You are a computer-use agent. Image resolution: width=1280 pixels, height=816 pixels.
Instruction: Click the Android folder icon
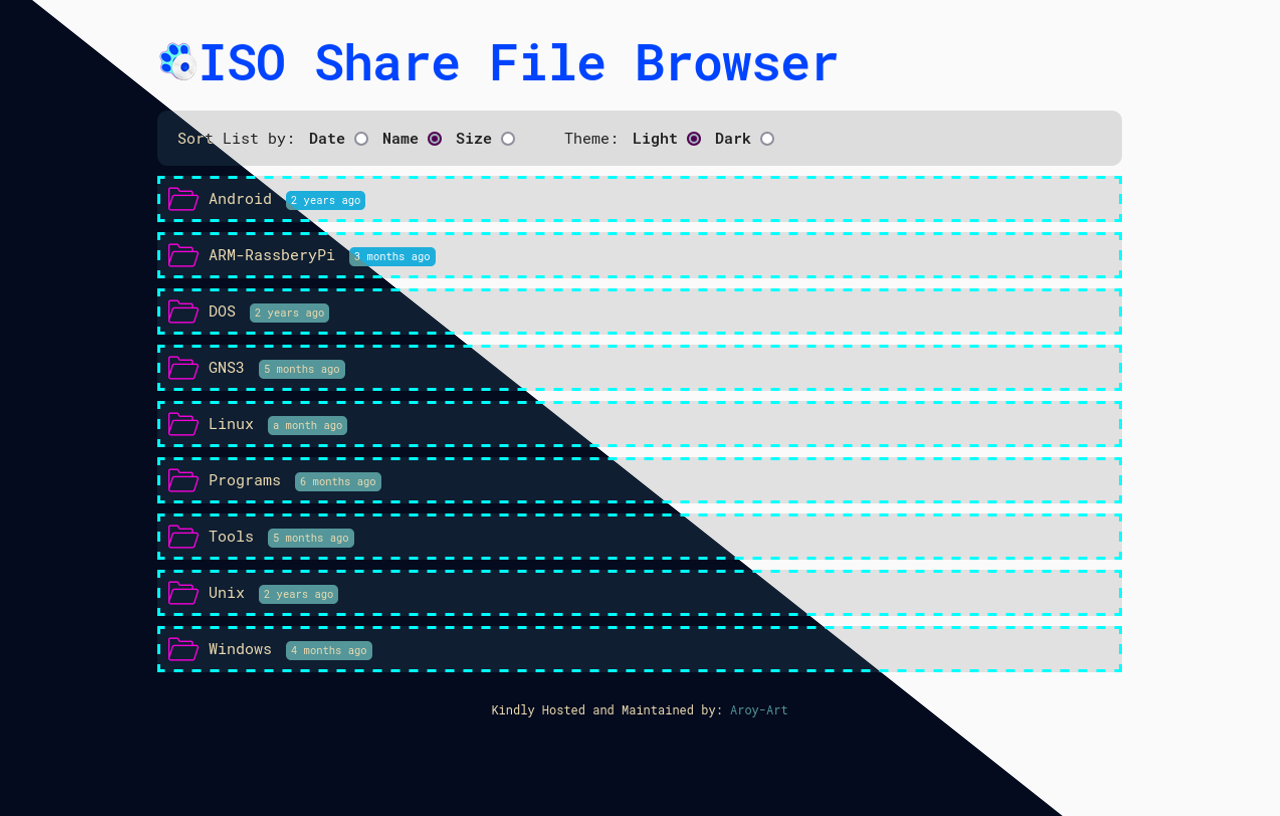pyautogui.click(x=183, y=199)
